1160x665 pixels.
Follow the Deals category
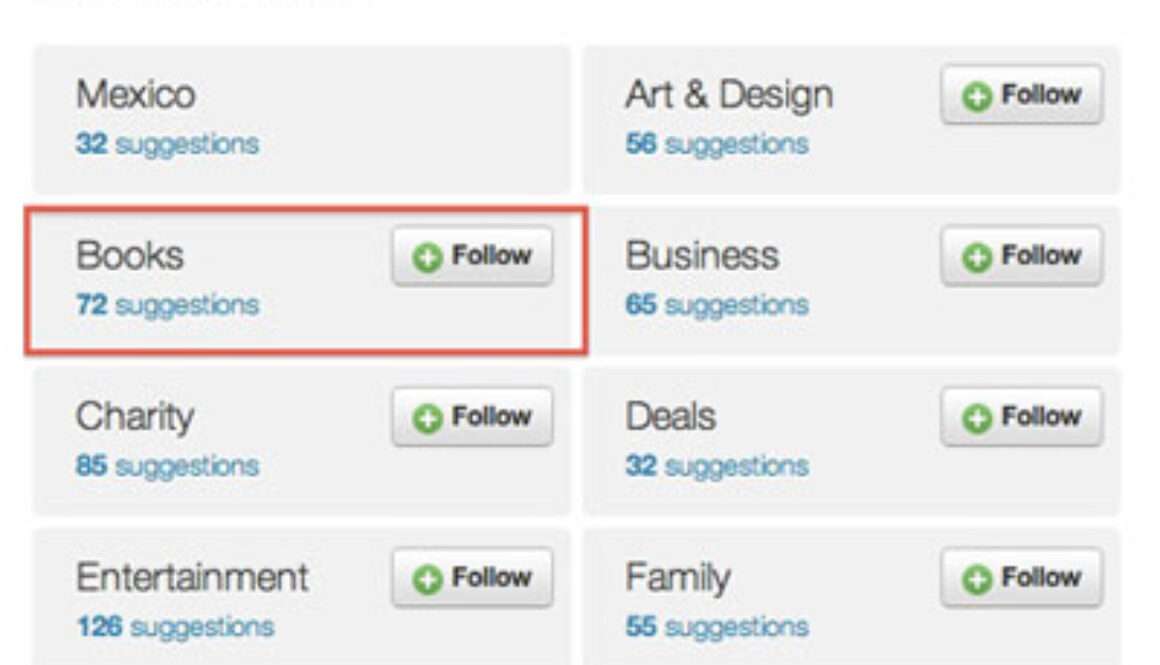[x=1021, y=417]
